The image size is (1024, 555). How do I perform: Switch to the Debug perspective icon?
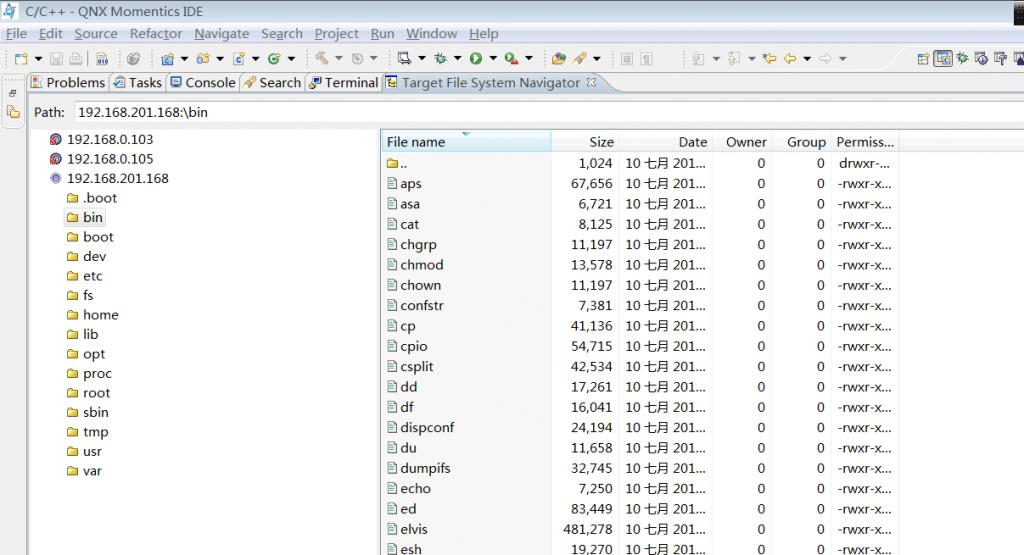(x=963, y=59)
